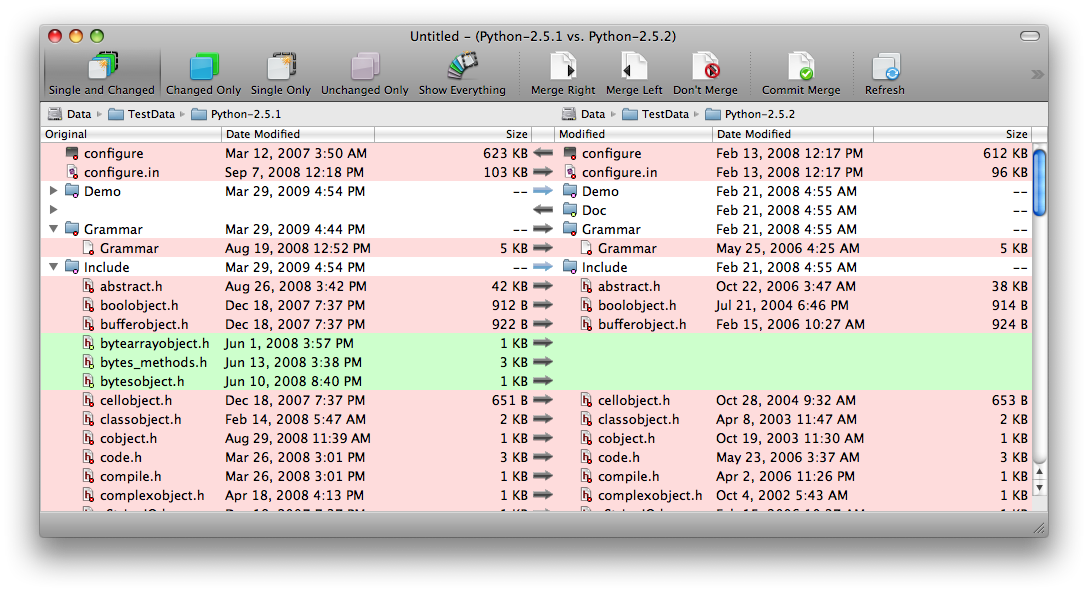This screenshot has height=592, width=1088.
Task: Click the Commit Merge toolbar icon
Action: [801, 67]
